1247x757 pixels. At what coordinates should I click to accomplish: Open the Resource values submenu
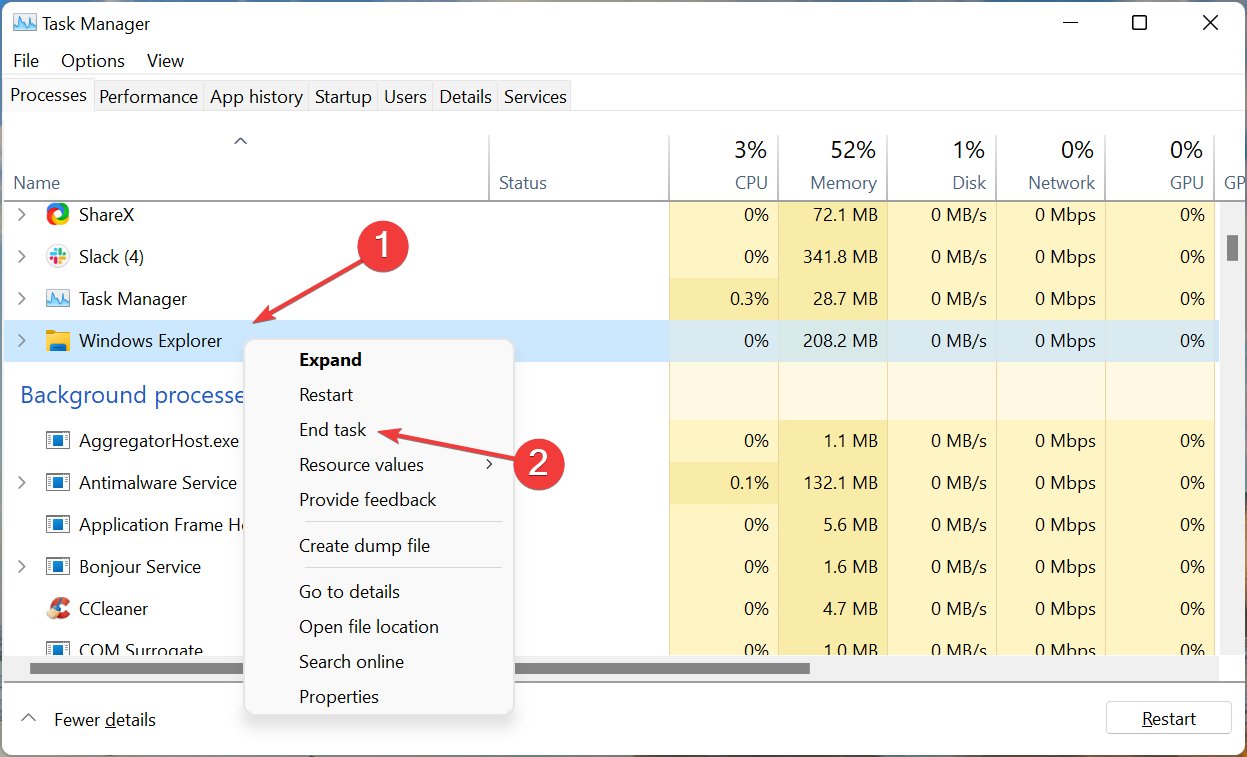pyautogui.click(x=361, y=464)
